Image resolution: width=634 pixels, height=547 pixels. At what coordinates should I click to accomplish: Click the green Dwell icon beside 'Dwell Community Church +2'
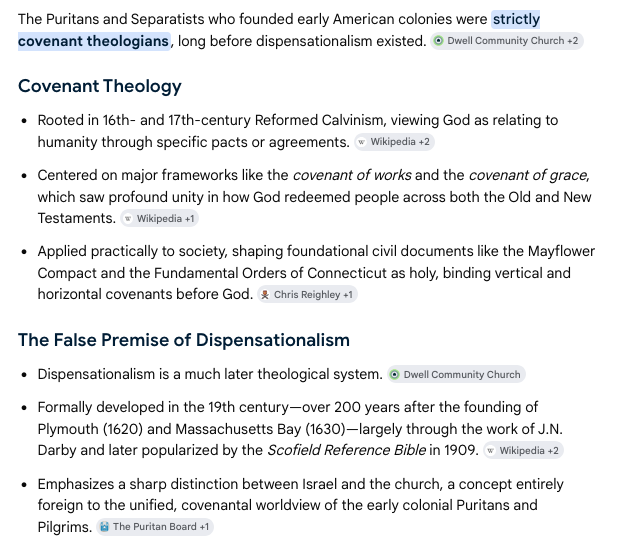click(438, 41)
